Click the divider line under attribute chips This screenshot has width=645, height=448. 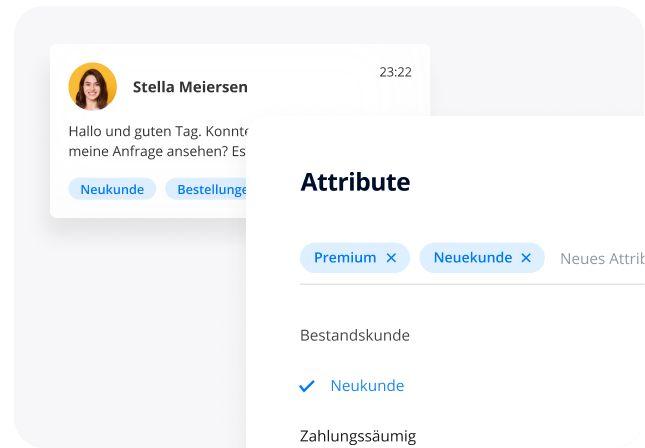pos(472,284)
